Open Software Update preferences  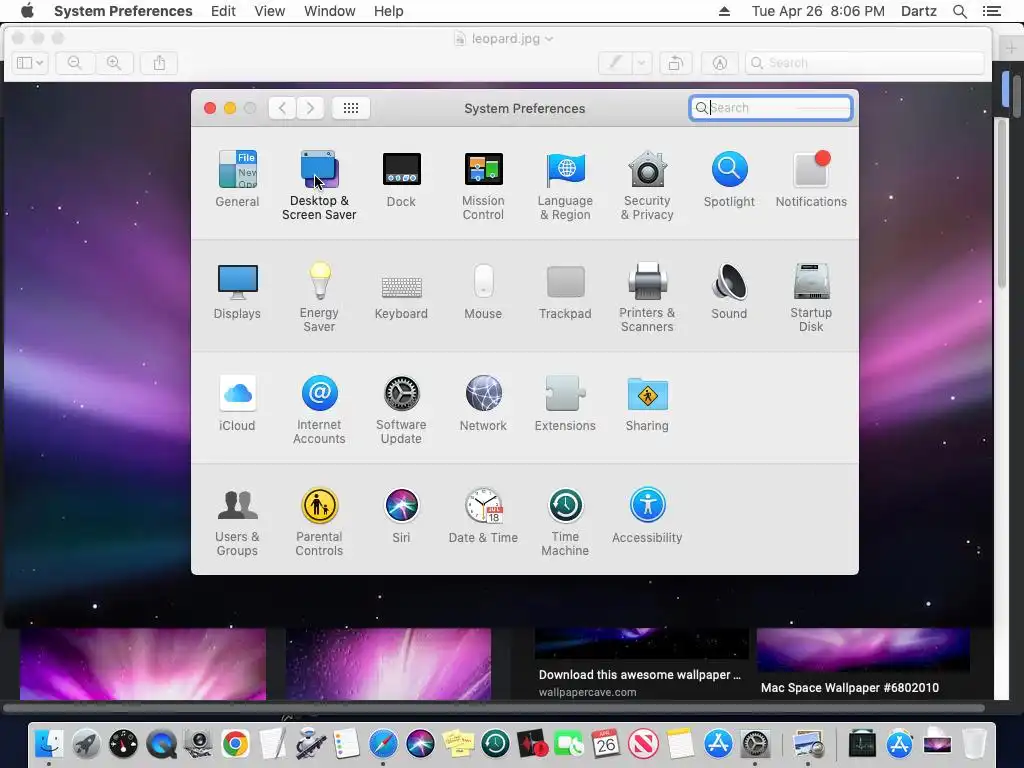point(401,409)
